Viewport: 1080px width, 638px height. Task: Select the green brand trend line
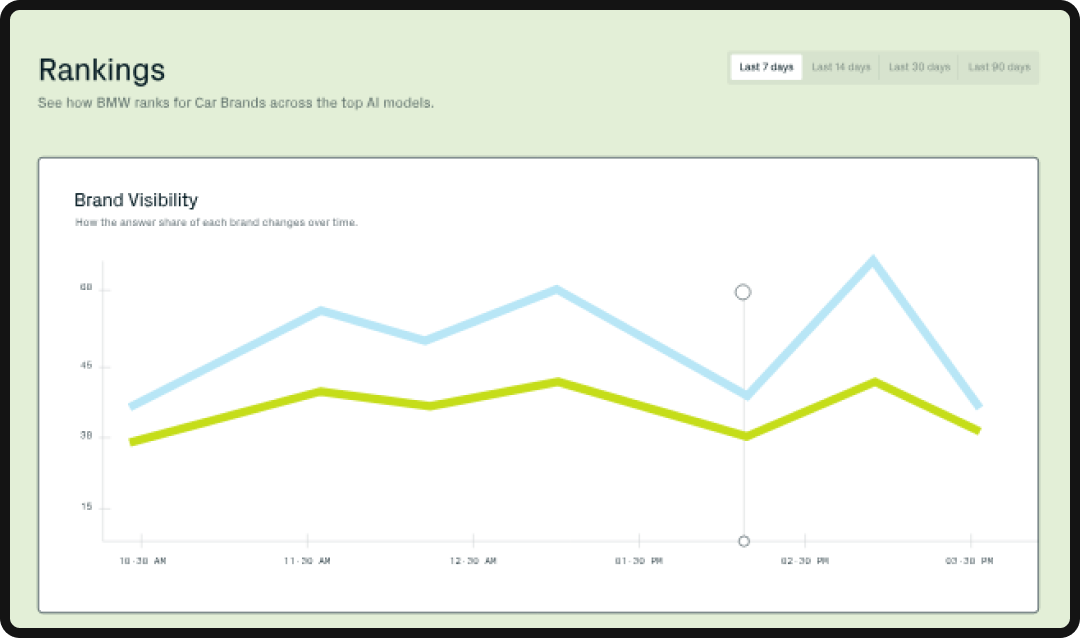point(320,391)
